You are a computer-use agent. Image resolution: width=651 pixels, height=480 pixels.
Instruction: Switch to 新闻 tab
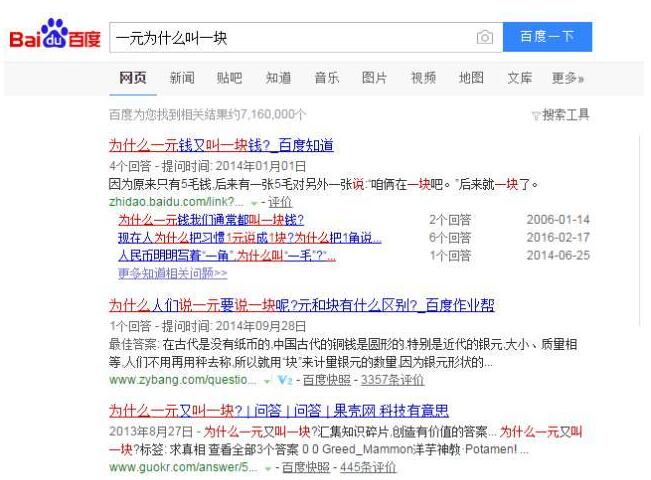[182, 78]
